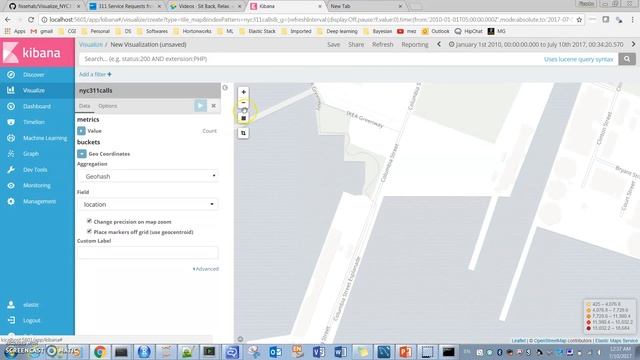Toggle the bottom-left map spy panel arrow
640x360 pixels.
[240, 339]
